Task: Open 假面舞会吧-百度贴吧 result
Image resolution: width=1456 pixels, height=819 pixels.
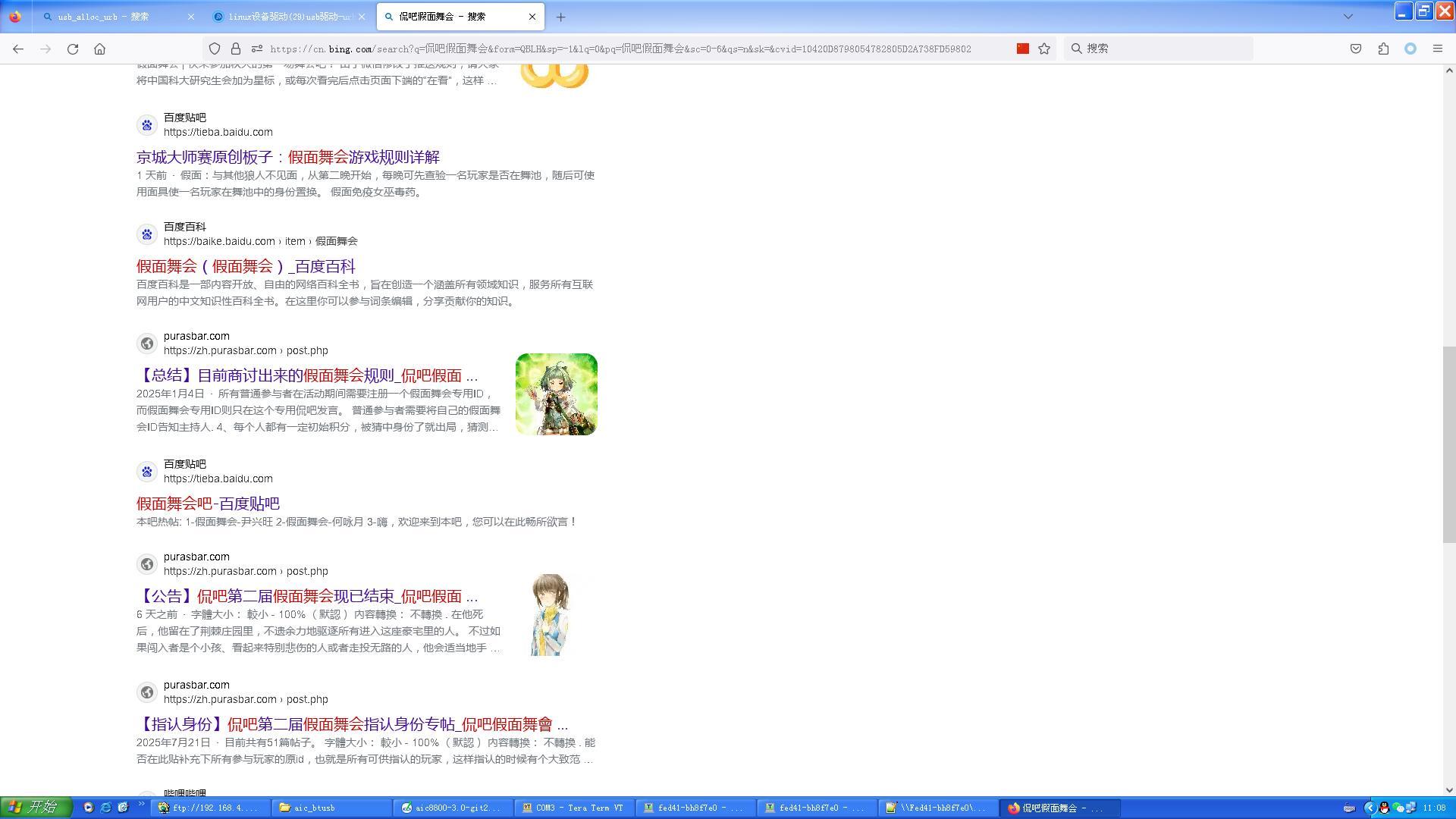Action: (208, 504)
